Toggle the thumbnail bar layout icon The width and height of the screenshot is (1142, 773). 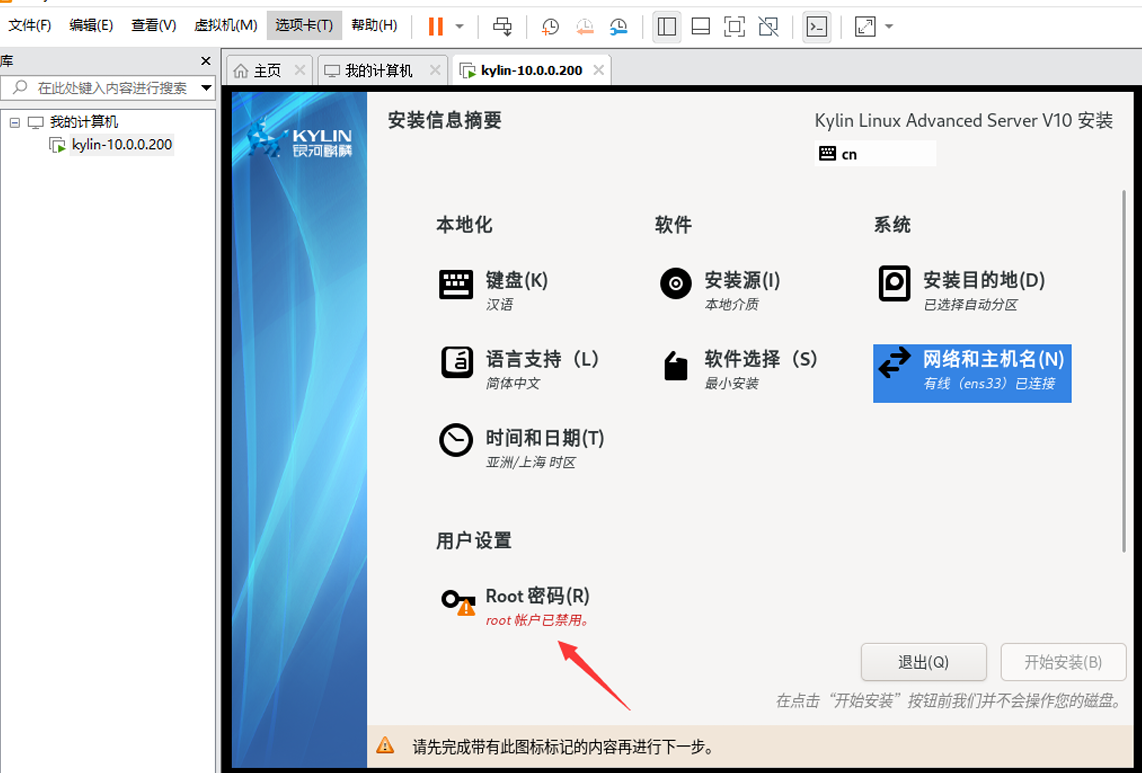701,27
